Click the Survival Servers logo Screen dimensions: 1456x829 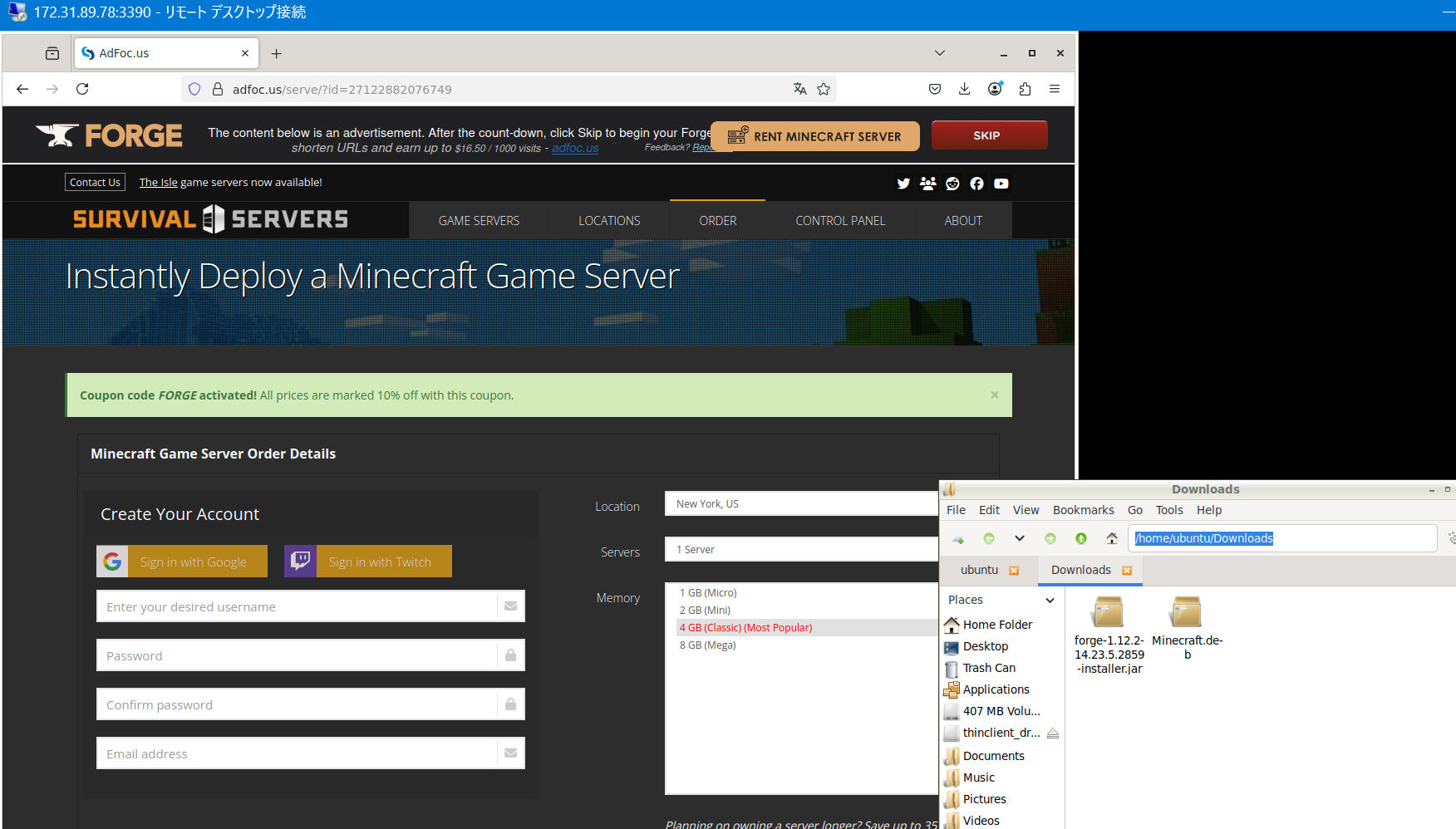point(210,219)
